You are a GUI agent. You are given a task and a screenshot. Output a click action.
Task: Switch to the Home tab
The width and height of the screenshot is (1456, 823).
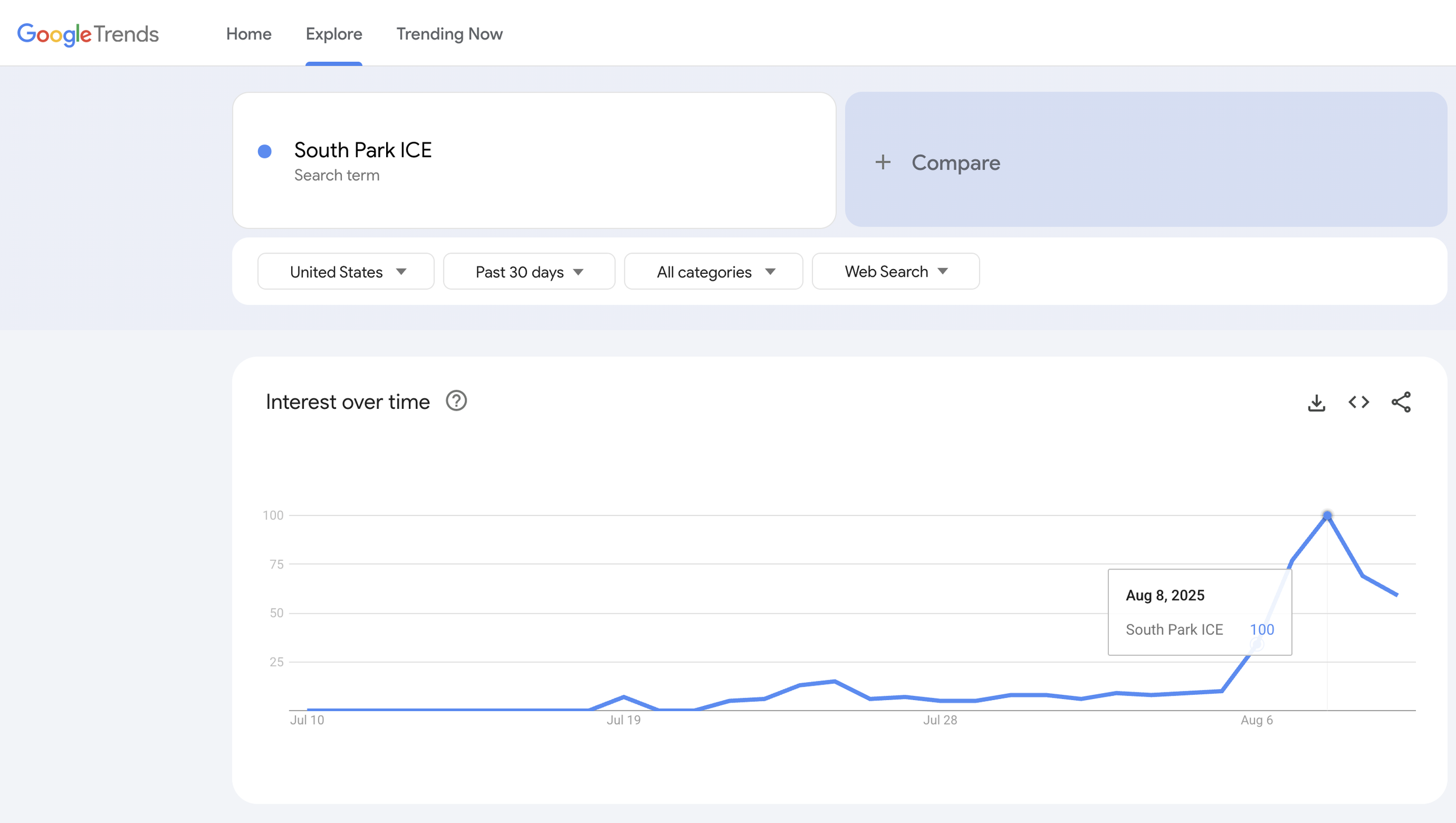249,34
